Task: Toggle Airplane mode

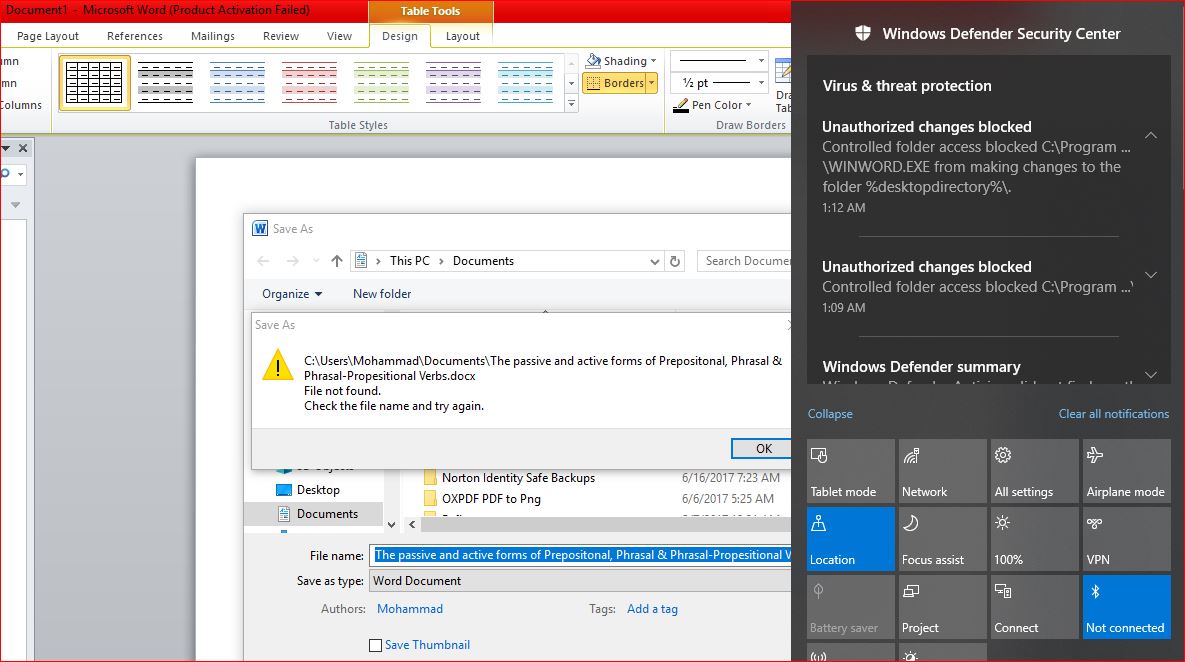Action: click(1127, 471)
